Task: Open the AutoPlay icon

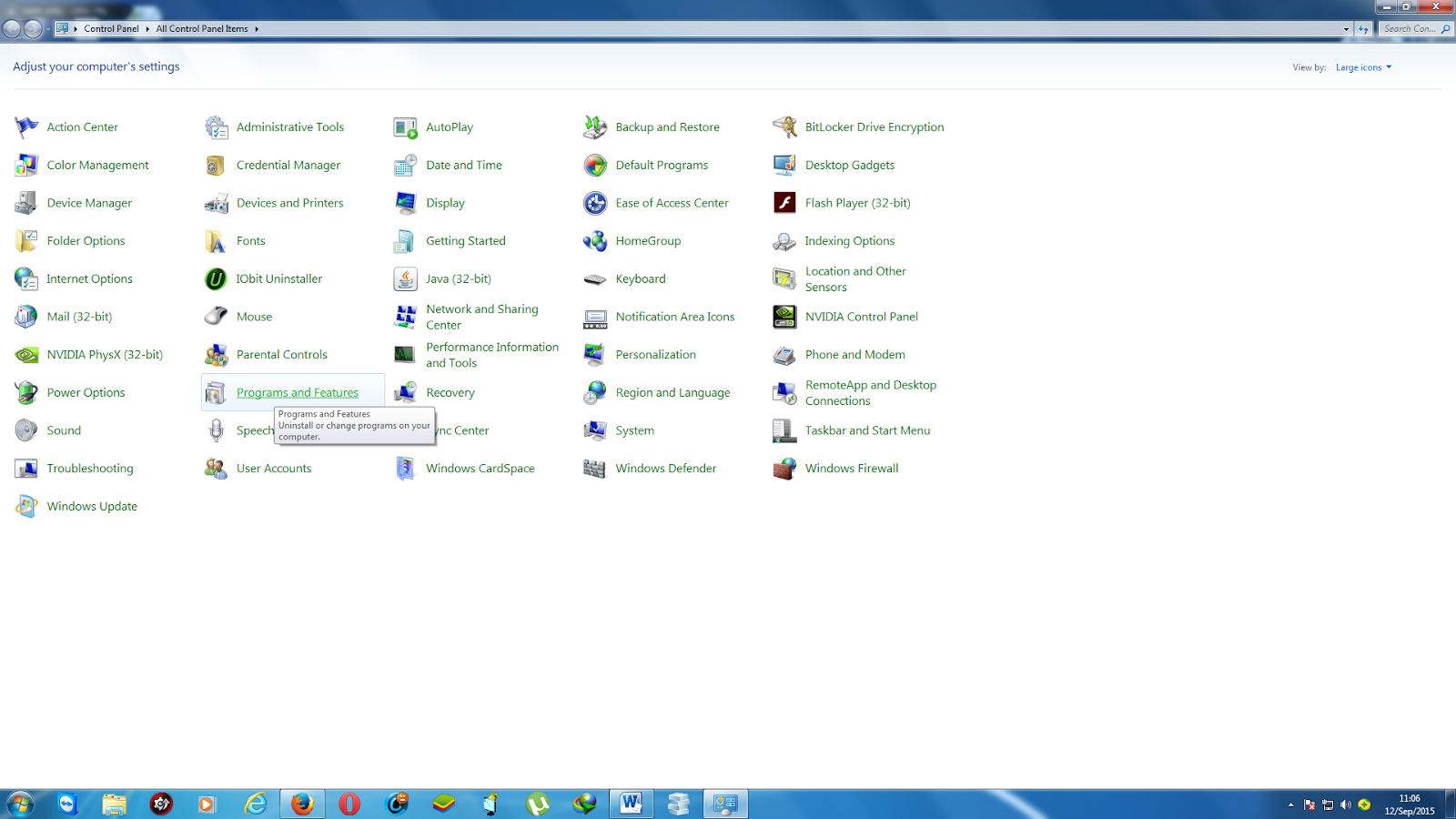Action: [x=405, y=127]
